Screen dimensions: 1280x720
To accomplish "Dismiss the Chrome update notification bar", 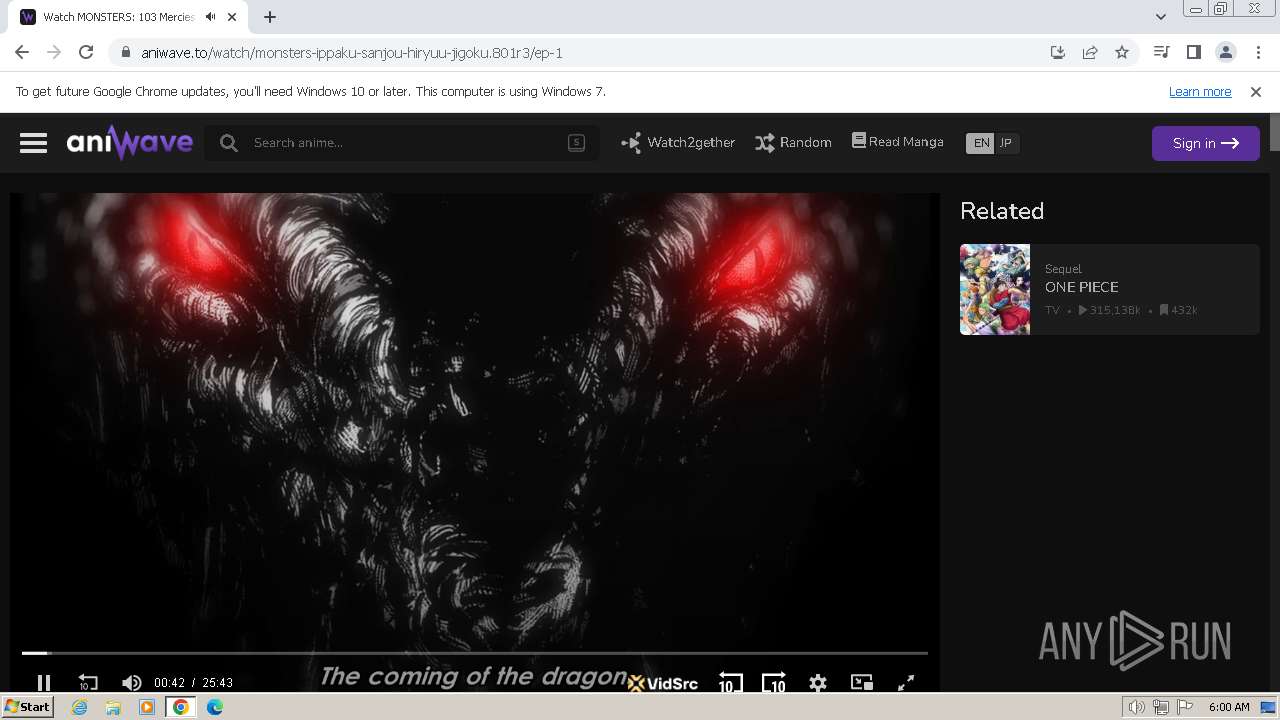I will click(1256, 92).
